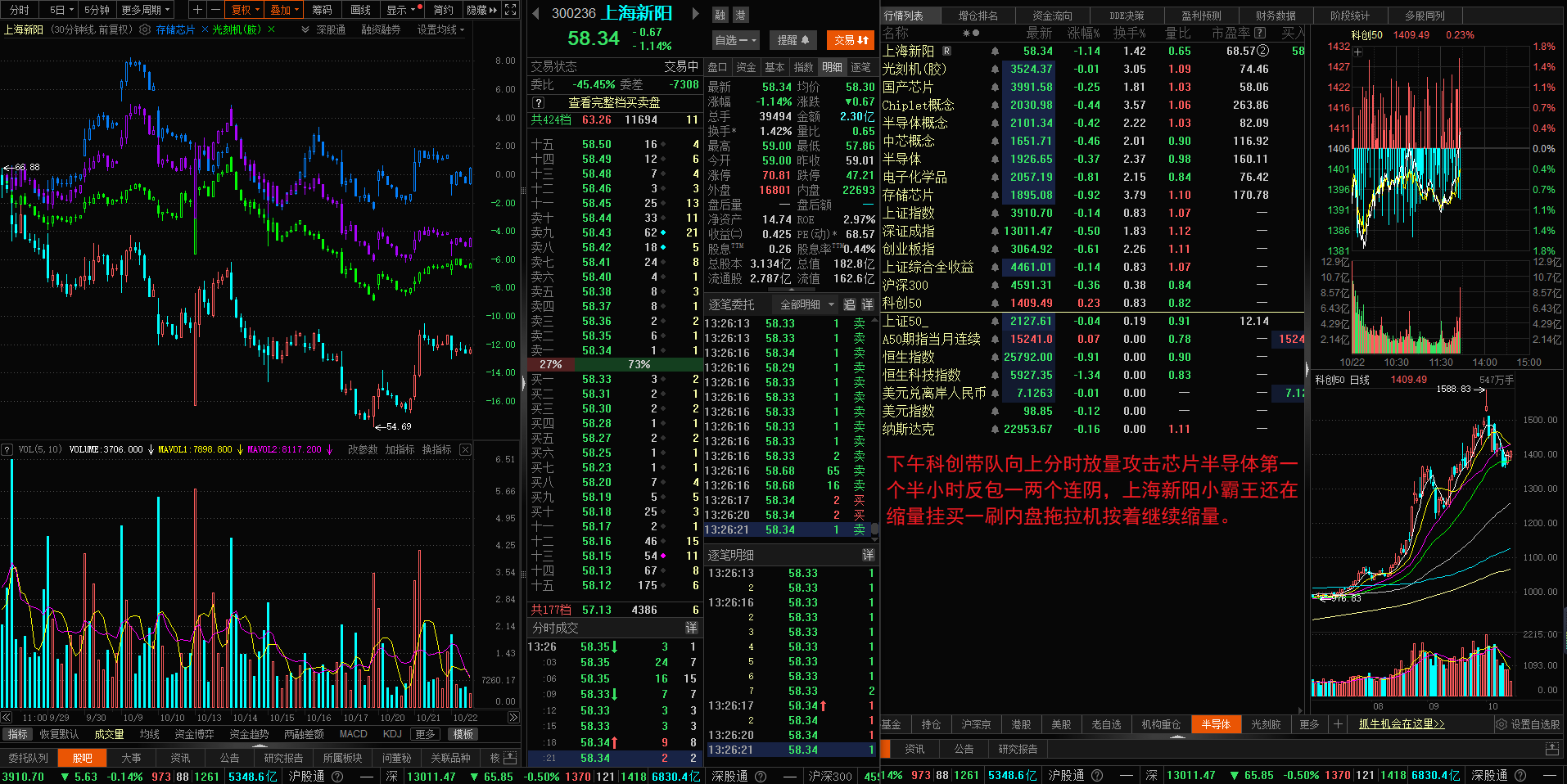Open 分时成交 detail 详 button
This screenshot has height=784, width=1567.
pos(691,628)
